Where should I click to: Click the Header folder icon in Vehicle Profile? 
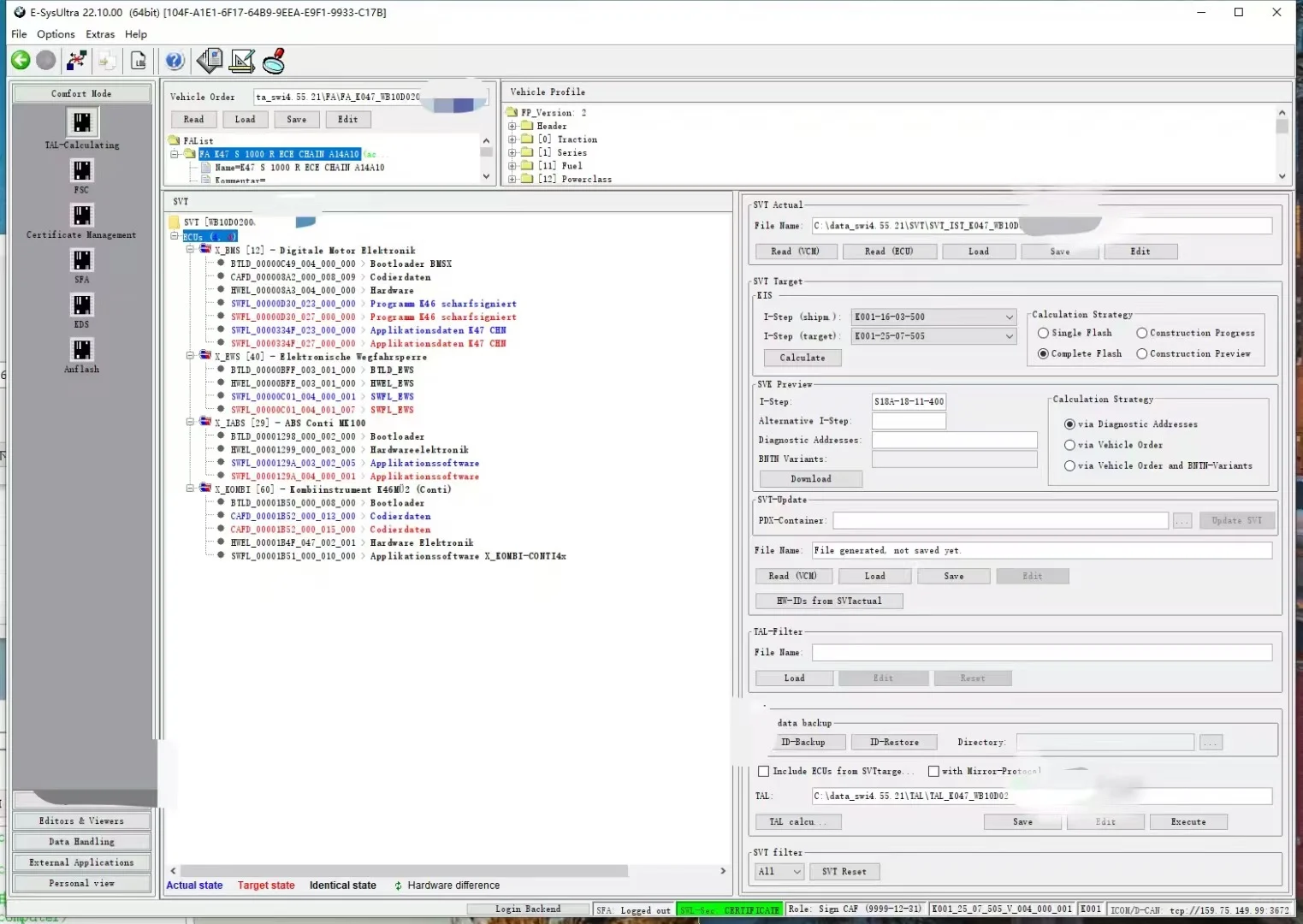click(527, 126)
